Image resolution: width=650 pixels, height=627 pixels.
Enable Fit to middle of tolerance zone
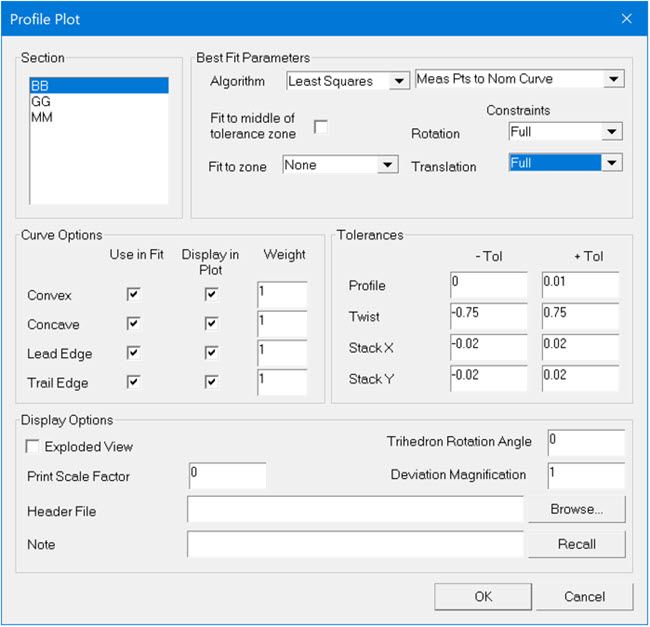coord(321,126)
